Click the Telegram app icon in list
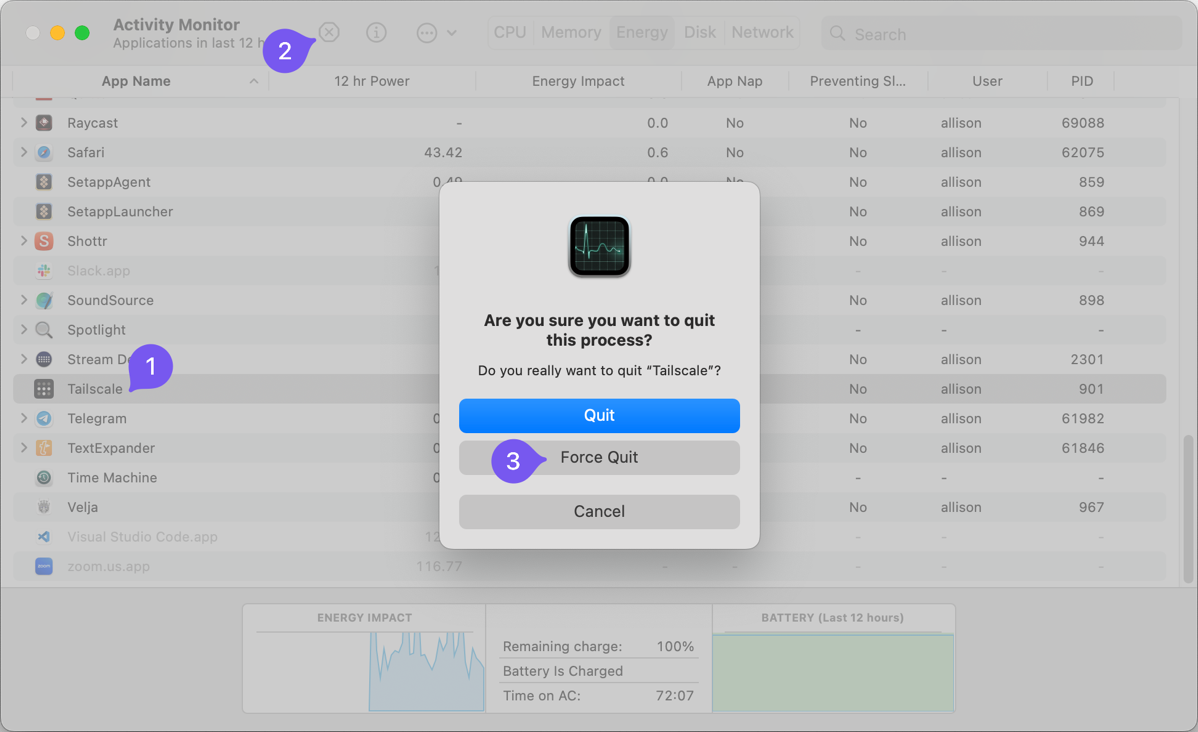This screenshot has height=732, width=1198. (x=44, y=419)
